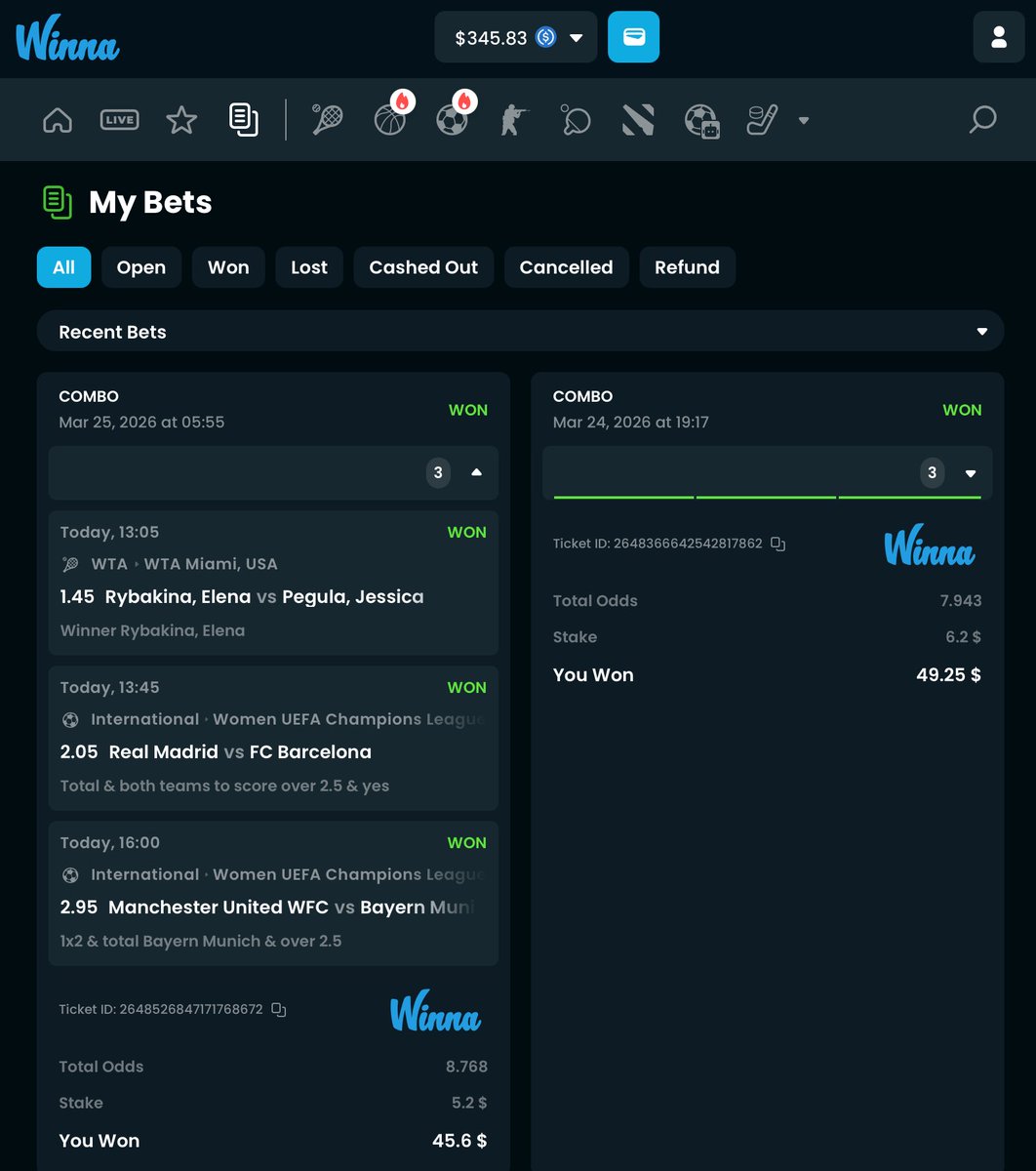1036x1171 pixels.
Task: Click the 45.6 $ winnings amount
Action: click(x=459, y=1141)
